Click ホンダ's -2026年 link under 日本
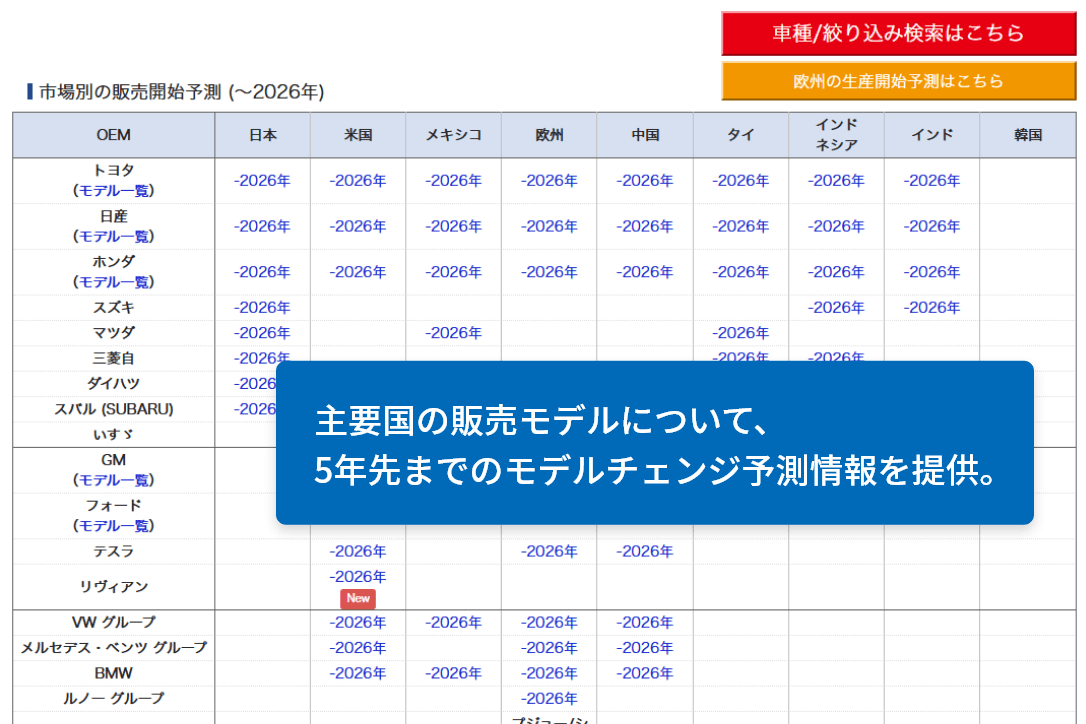 coord(262,272)
